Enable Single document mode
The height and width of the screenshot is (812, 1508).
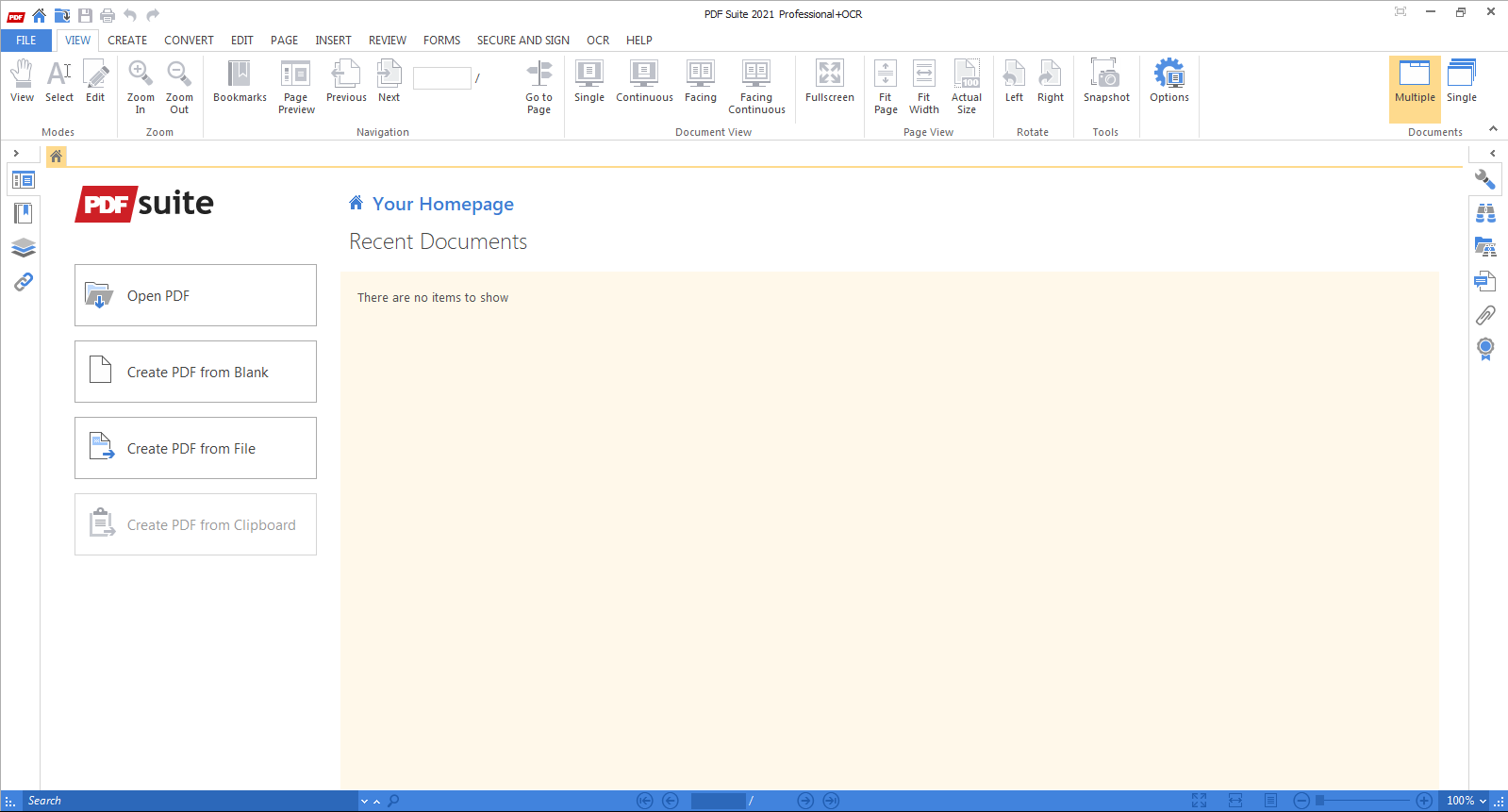pos(1462,81)
